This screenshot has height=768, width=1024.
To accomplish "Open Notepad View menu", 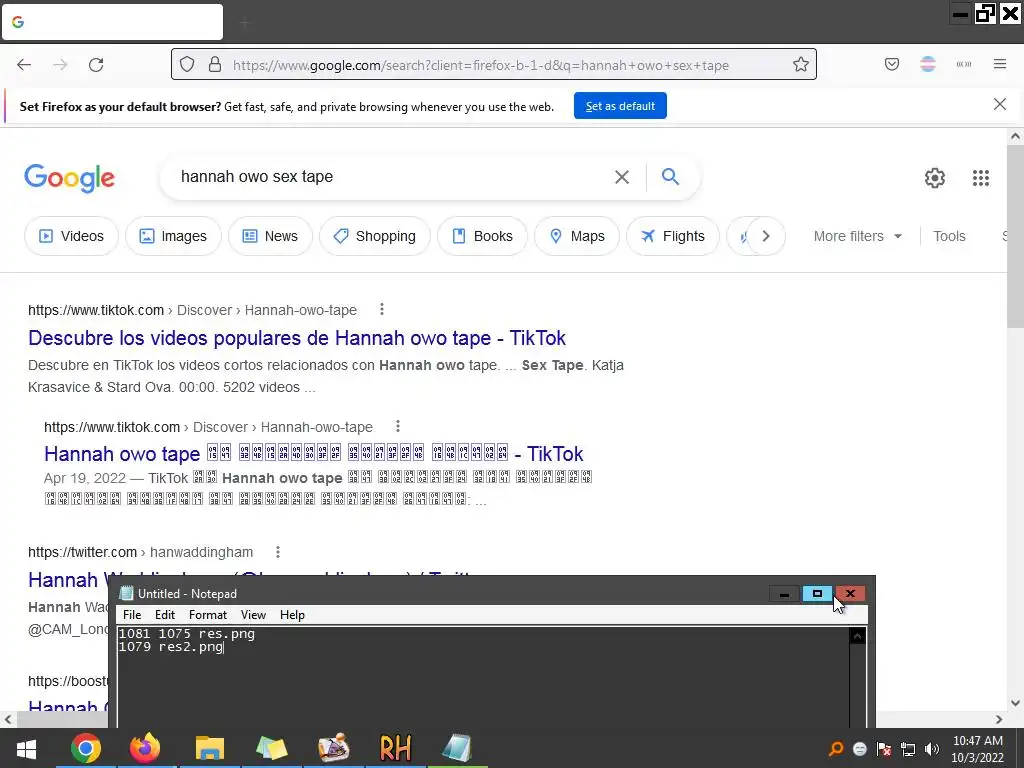I will [253, 615].
